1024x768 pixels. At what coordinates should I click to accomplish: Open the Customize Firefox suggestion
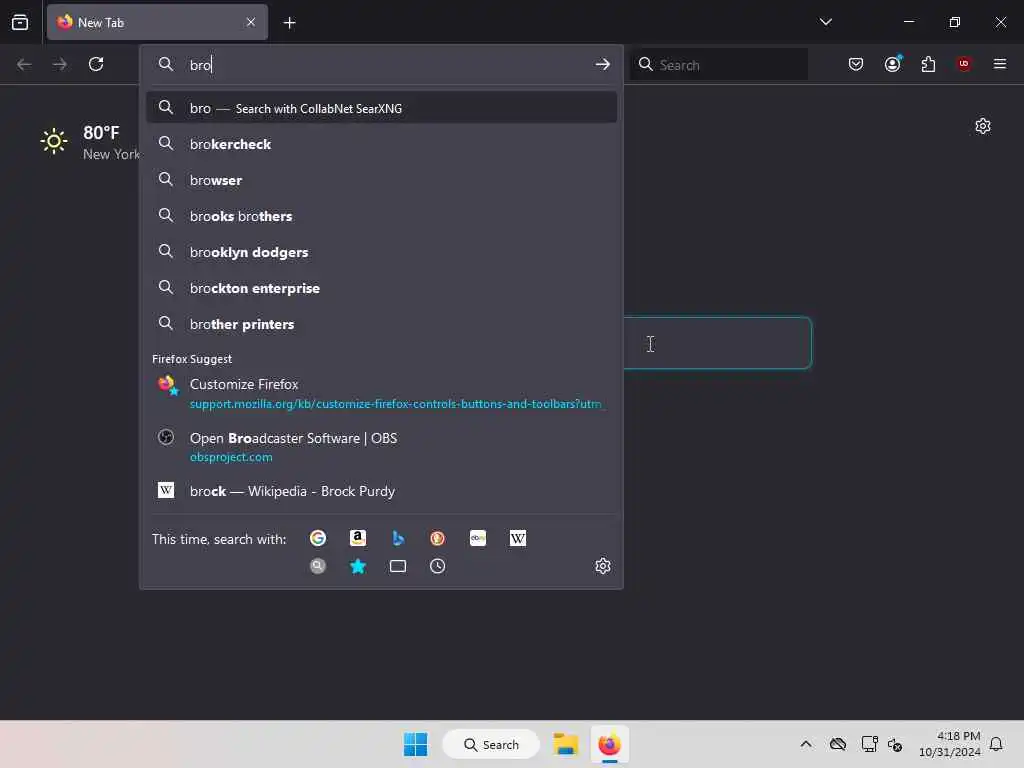tap(381, 393)
